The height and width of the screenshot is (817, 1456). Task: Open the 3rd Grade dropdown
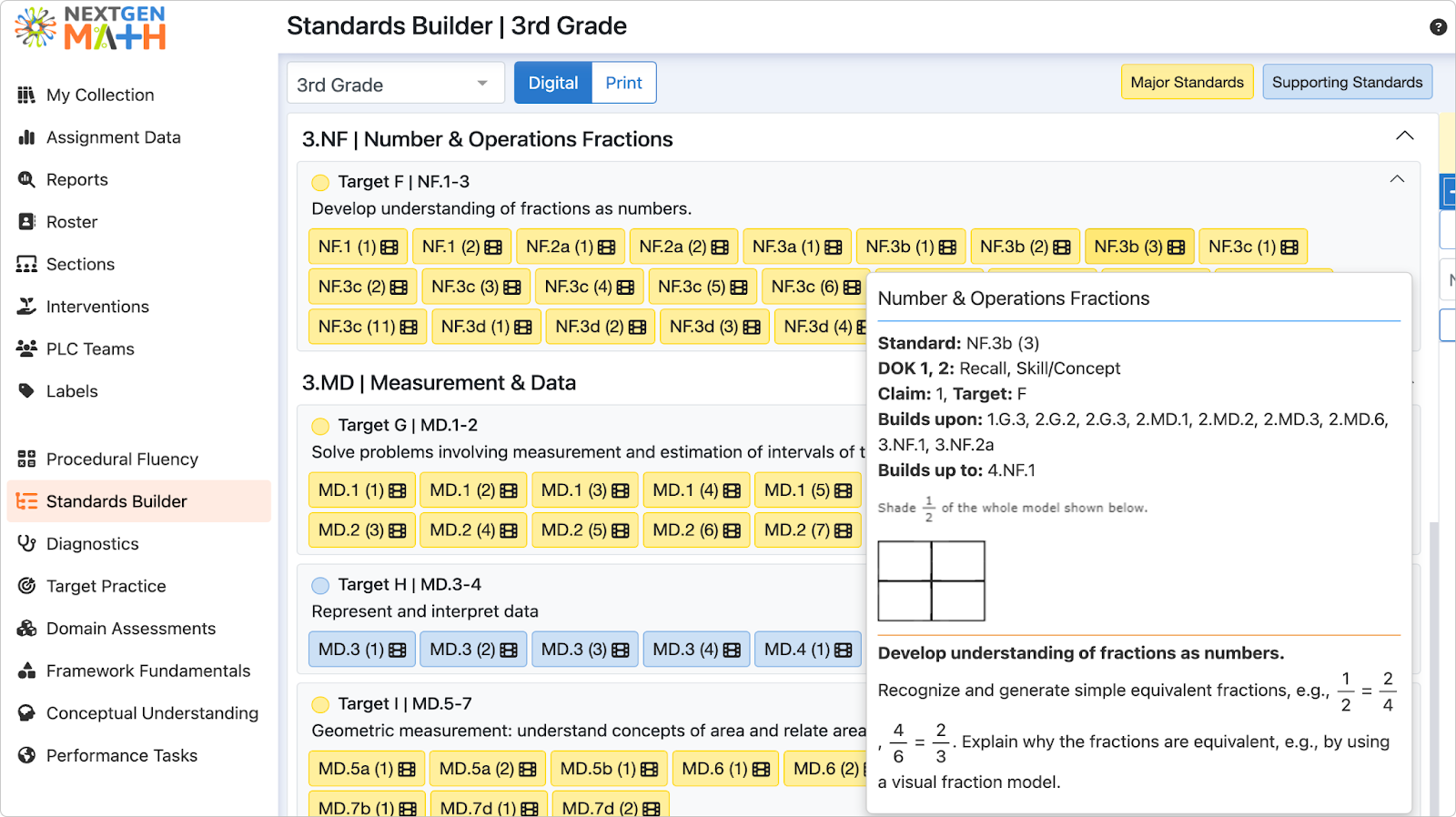coord(396,84)
